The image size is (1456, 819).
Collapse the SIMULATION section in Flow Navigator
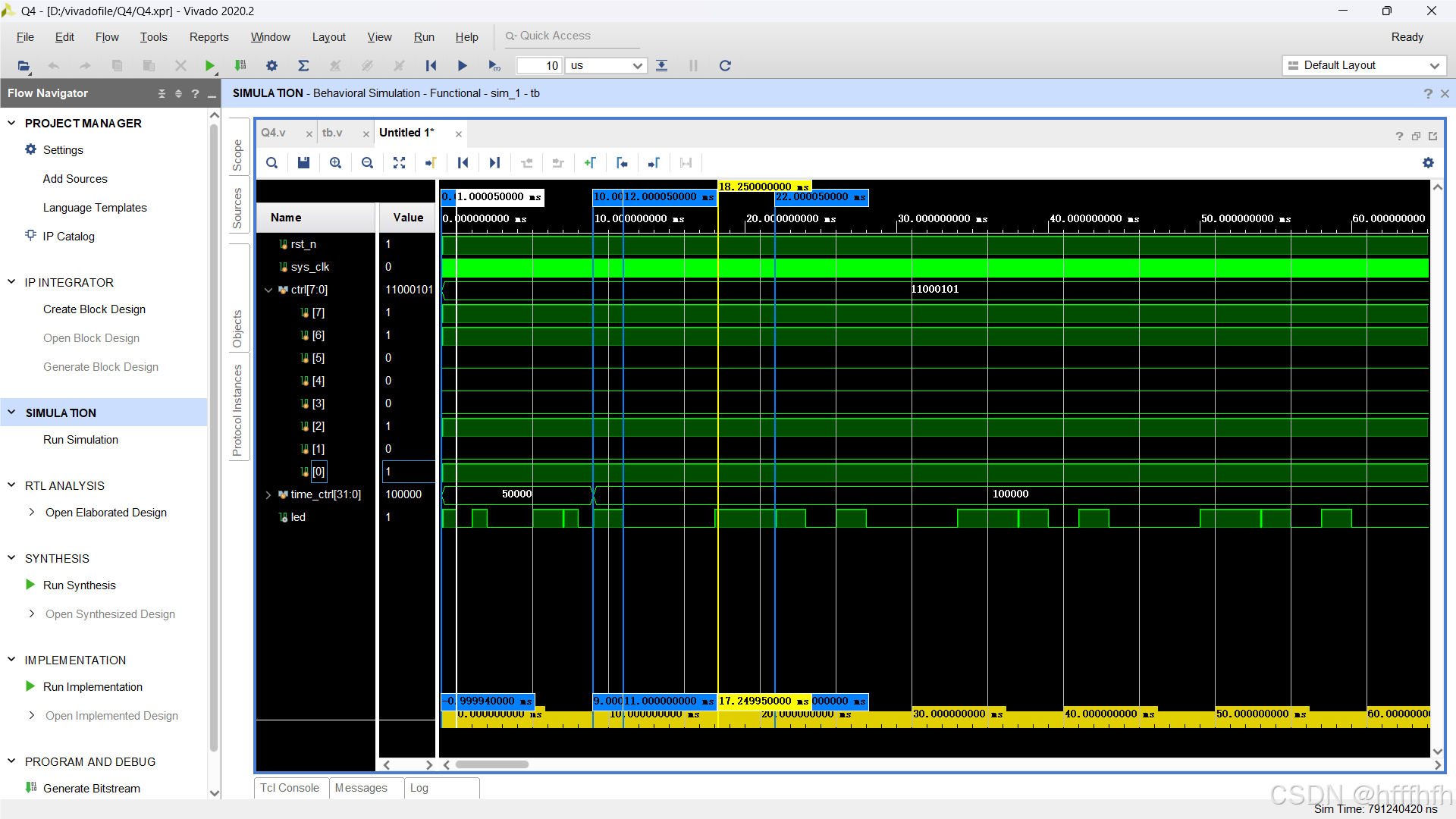click(11, 413)
